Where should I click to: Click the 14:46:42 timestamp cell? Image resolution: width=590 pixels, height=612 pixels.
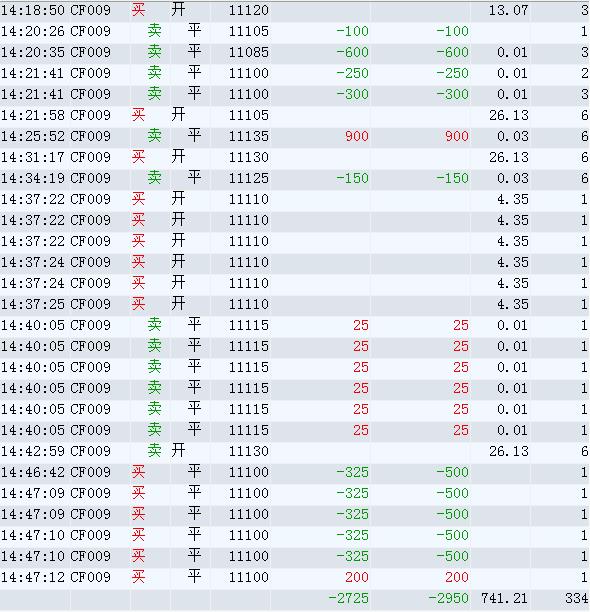tap(33, 472)
